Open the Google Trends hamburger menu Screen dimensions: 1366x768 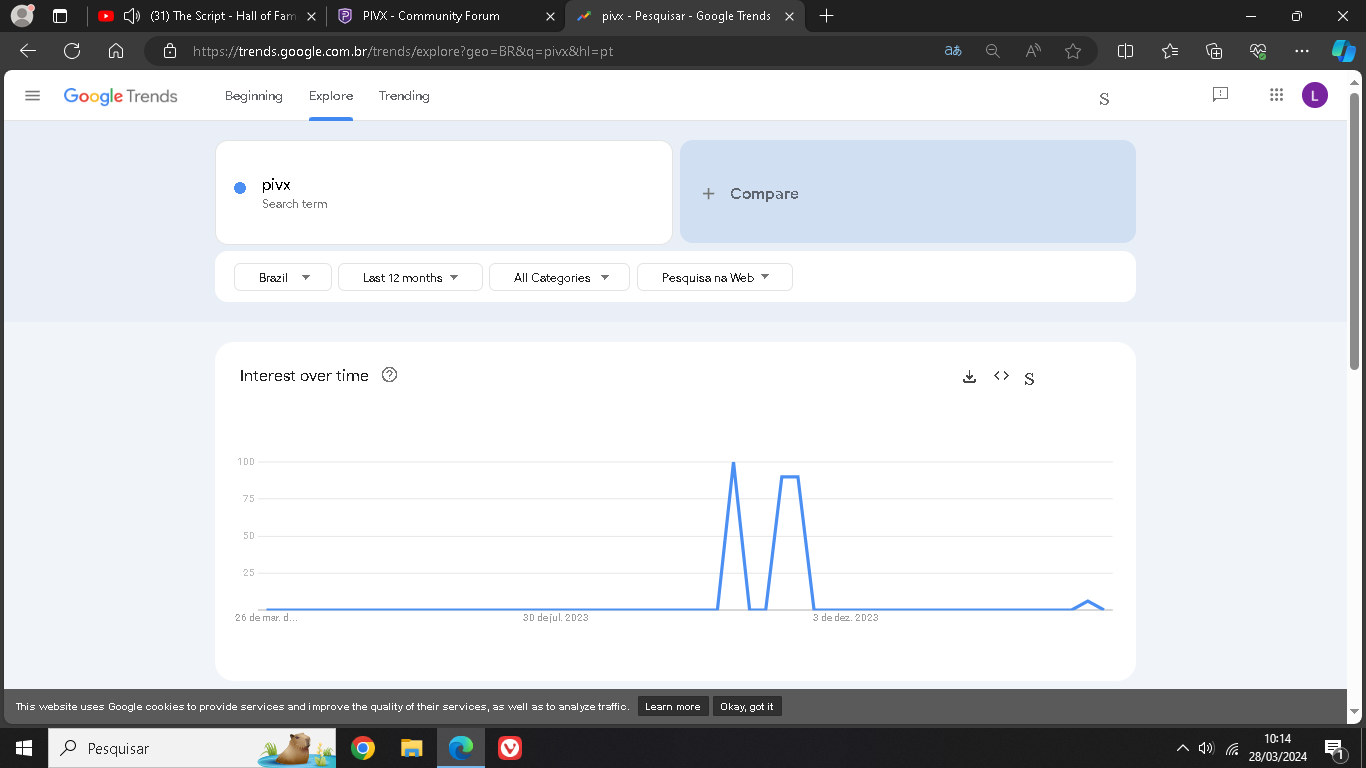[32, 96]
